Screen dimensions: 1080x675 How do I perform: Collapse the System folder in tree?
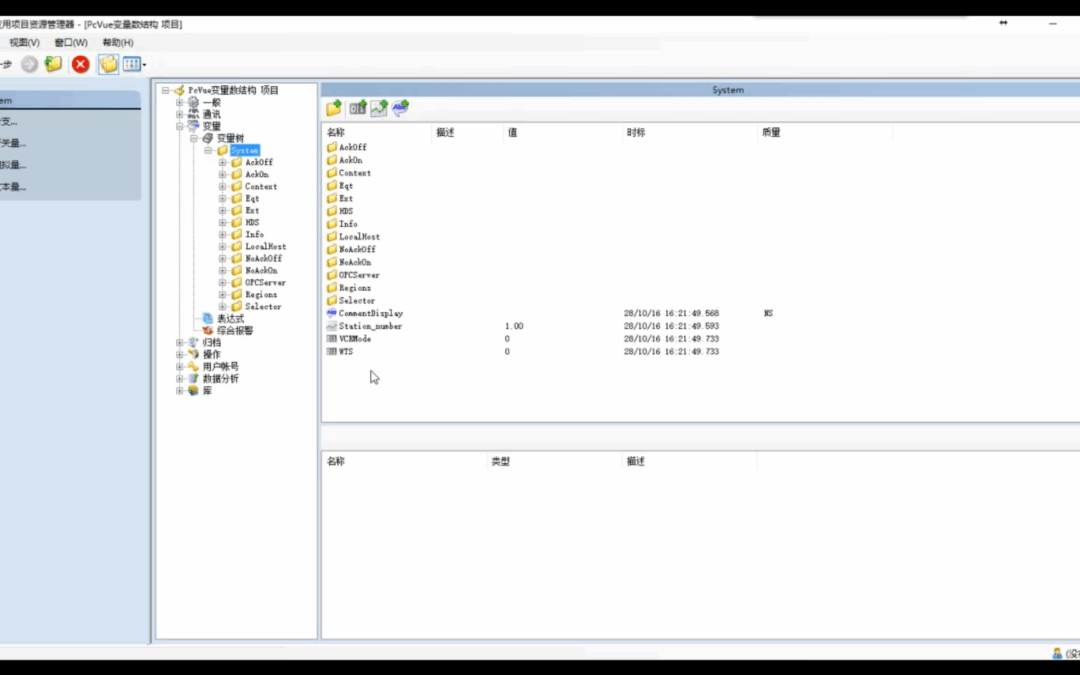208,150
